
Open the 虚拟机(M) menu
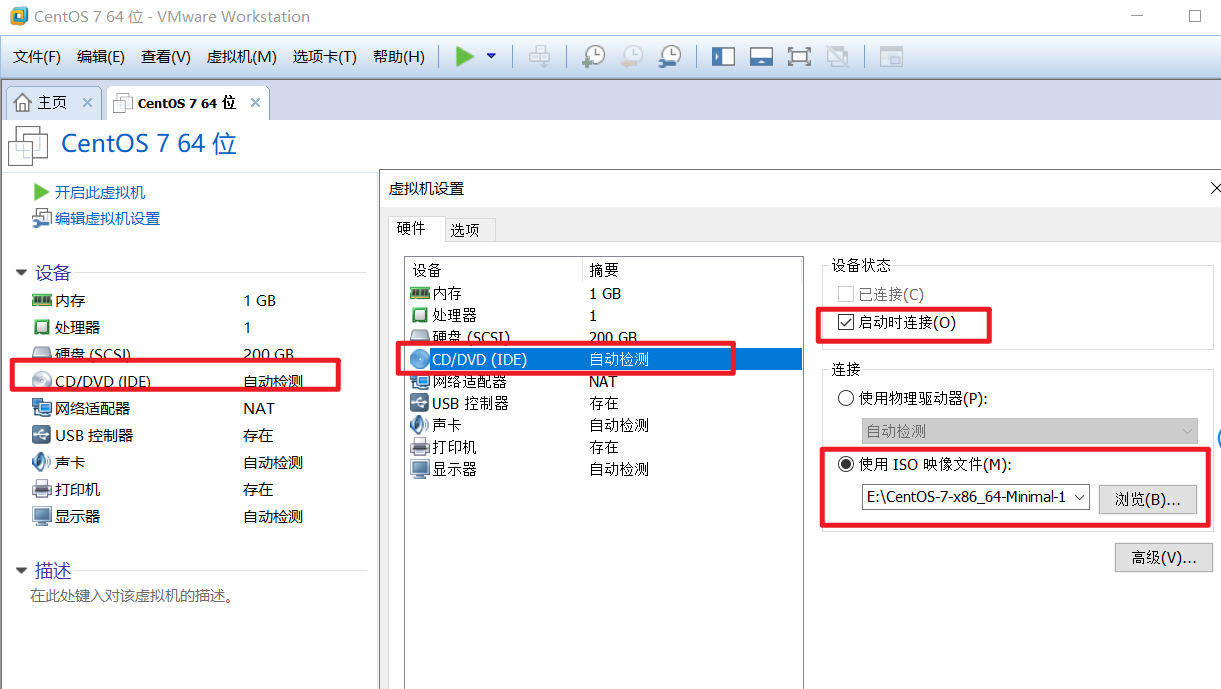coord(242,57)
